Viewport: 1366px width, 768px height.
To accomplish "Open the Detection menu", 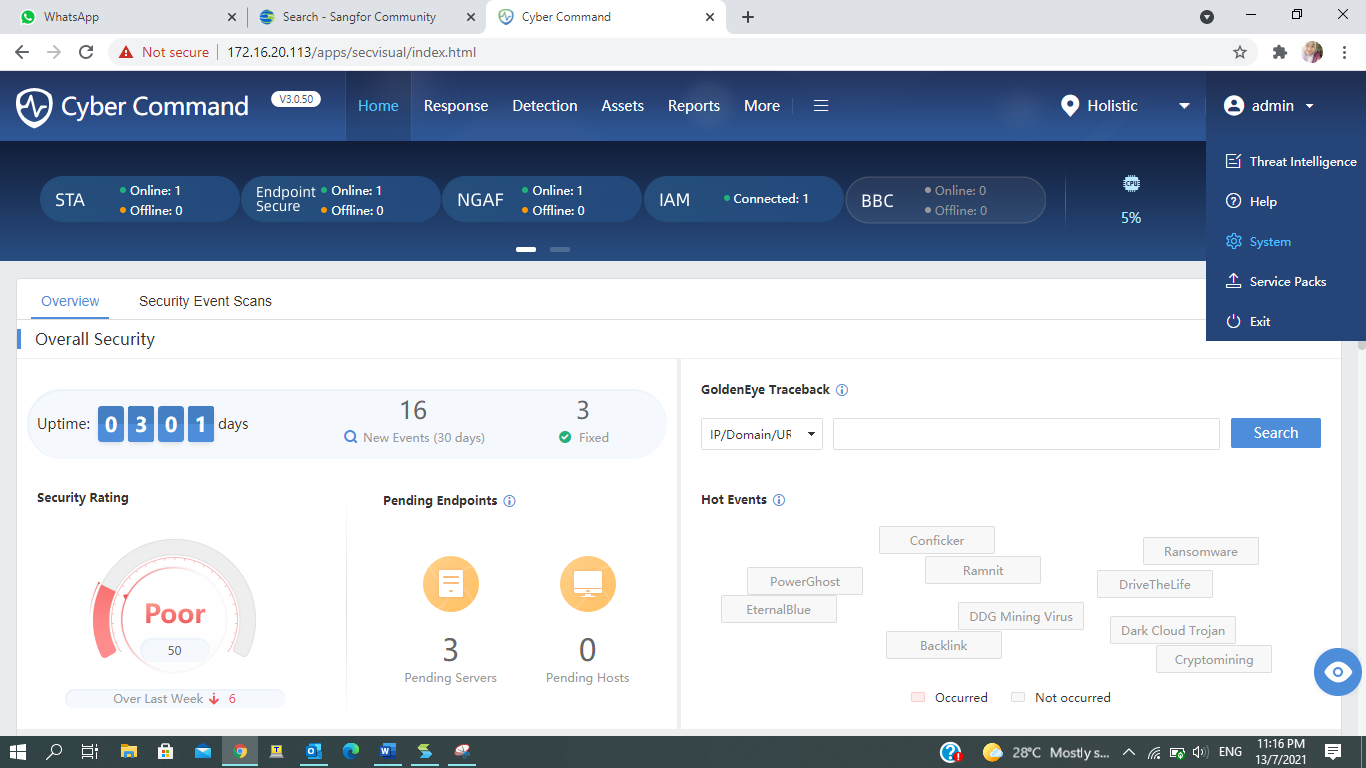I will tap(545, 106).
